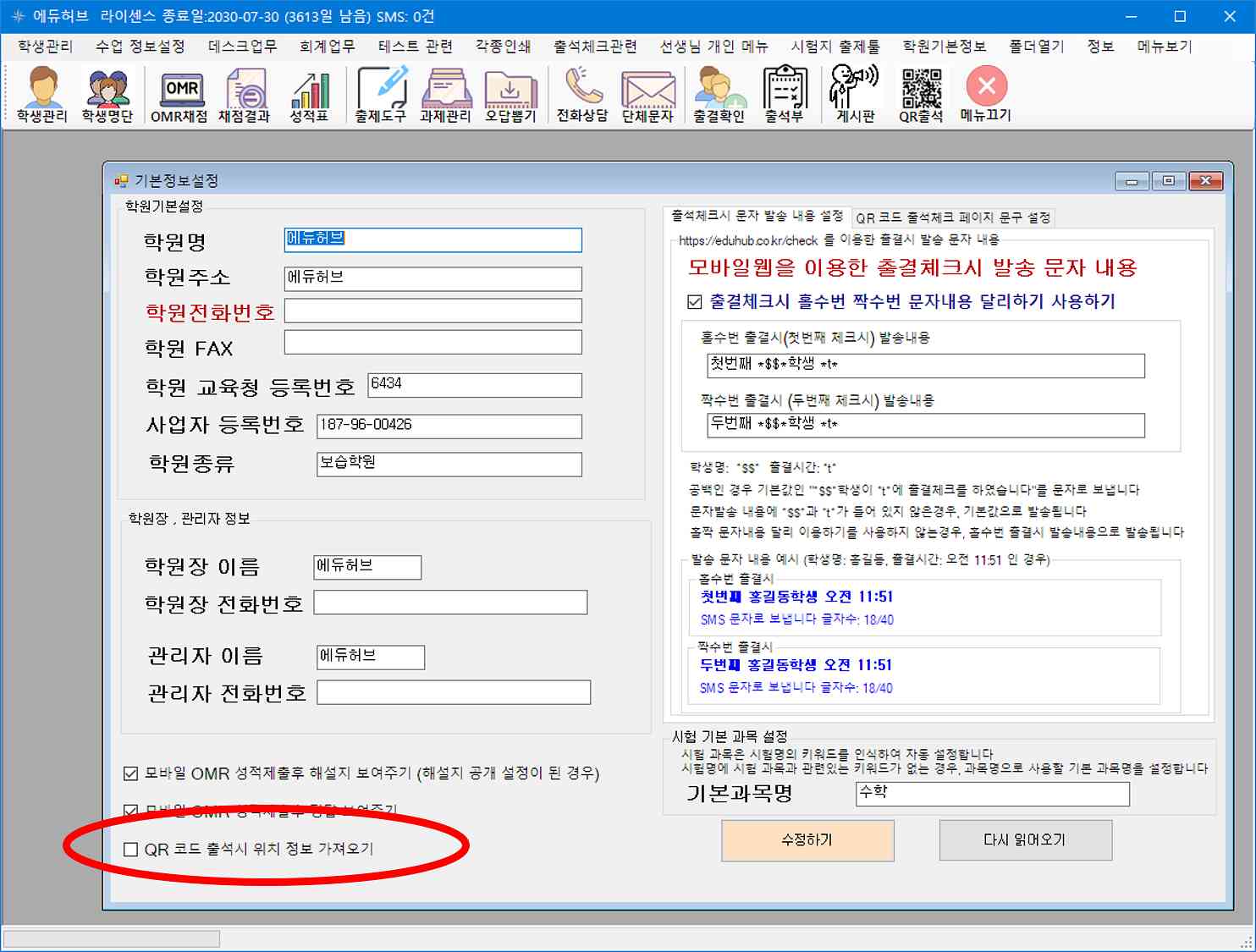Open the 수업 정보설정 menu

[x=140, y=47]
